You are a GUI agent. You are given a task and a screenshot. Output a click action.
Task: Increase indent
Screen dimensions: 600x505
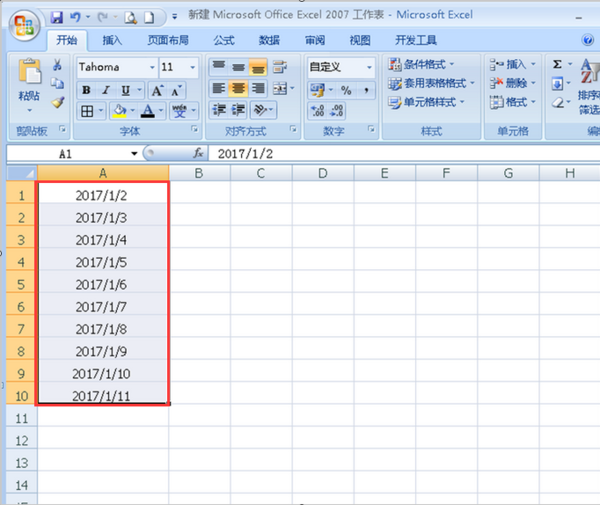238,110
